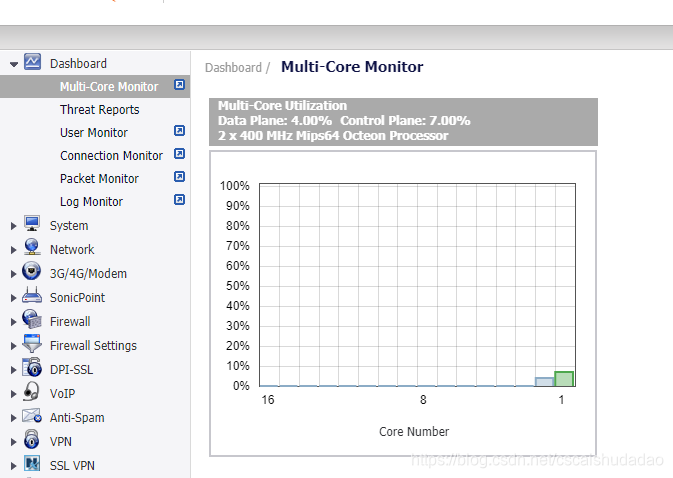673x478 pixels.
Task: Click '2 x 400 MHz Mips64 Octeon Processor'
Action: click(x=333, y=136)
